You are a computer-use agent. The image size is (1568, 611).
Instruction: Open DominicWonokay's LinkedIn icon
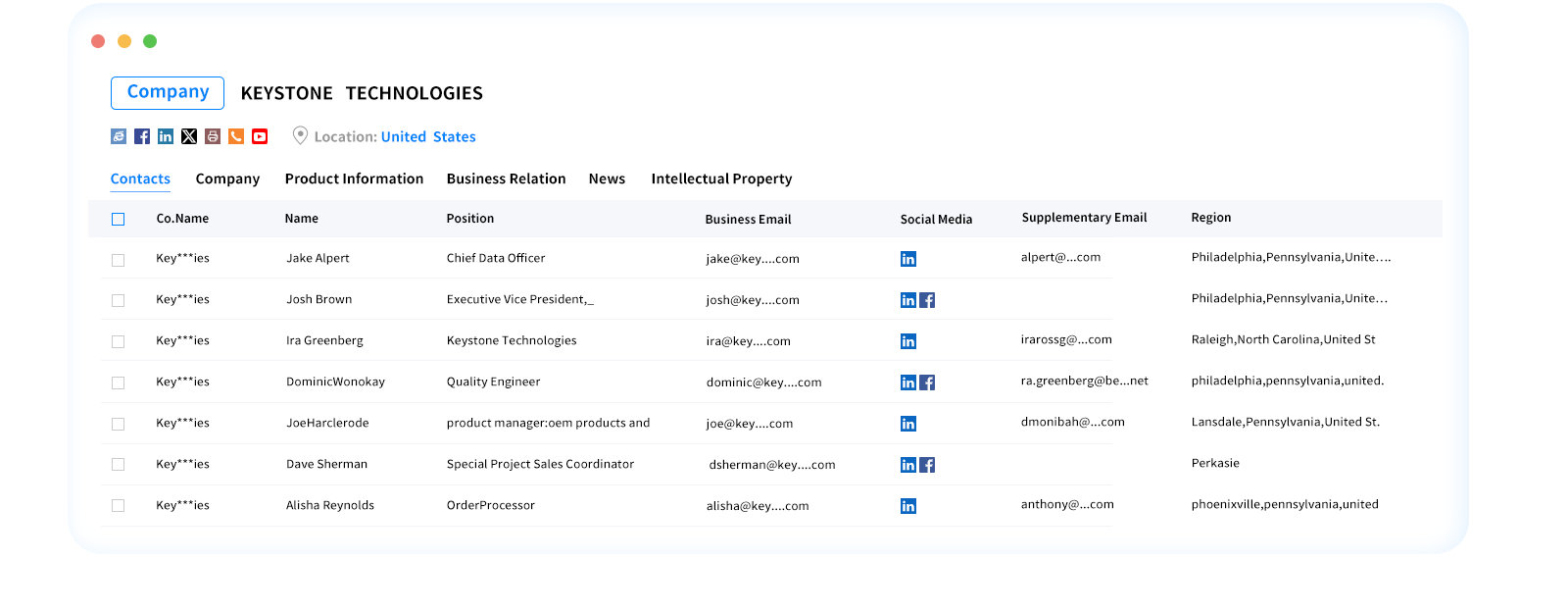click(x=908, y=382)
